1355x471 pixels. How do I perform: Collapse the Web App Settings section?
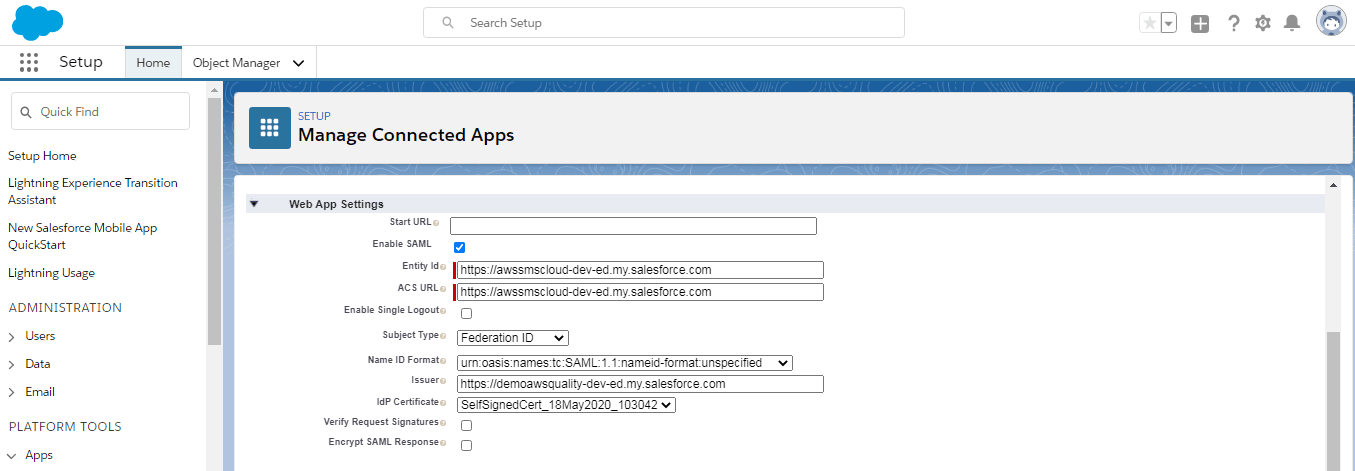[254, 204]
